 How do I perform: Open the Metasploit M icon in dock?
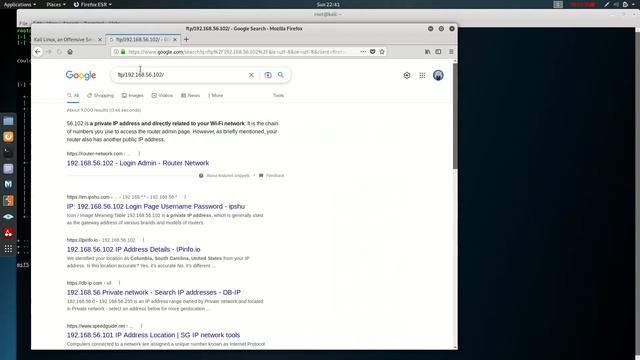[x=8, y=184]
